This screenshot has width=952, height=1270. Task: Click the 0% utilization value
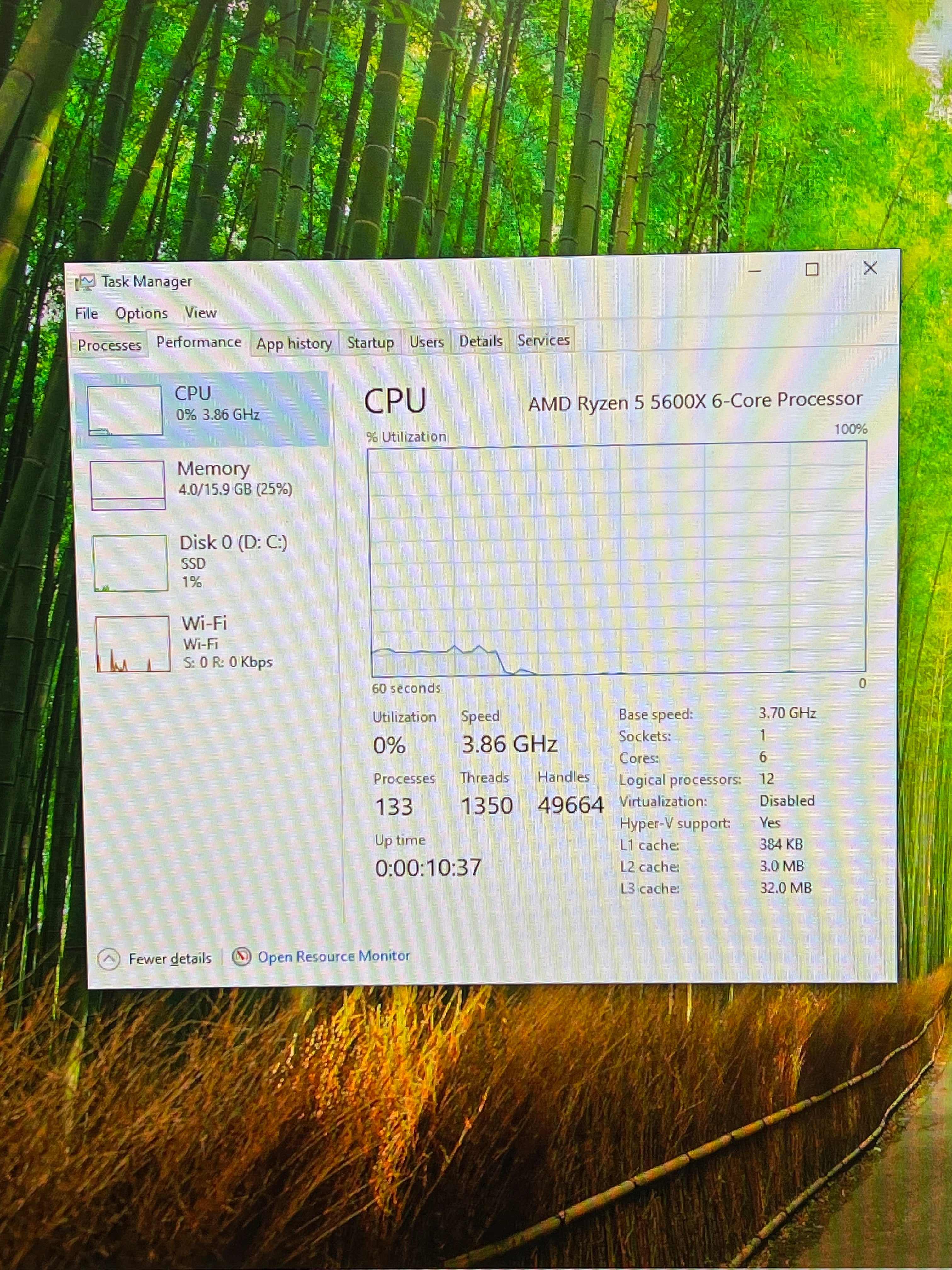389,746
